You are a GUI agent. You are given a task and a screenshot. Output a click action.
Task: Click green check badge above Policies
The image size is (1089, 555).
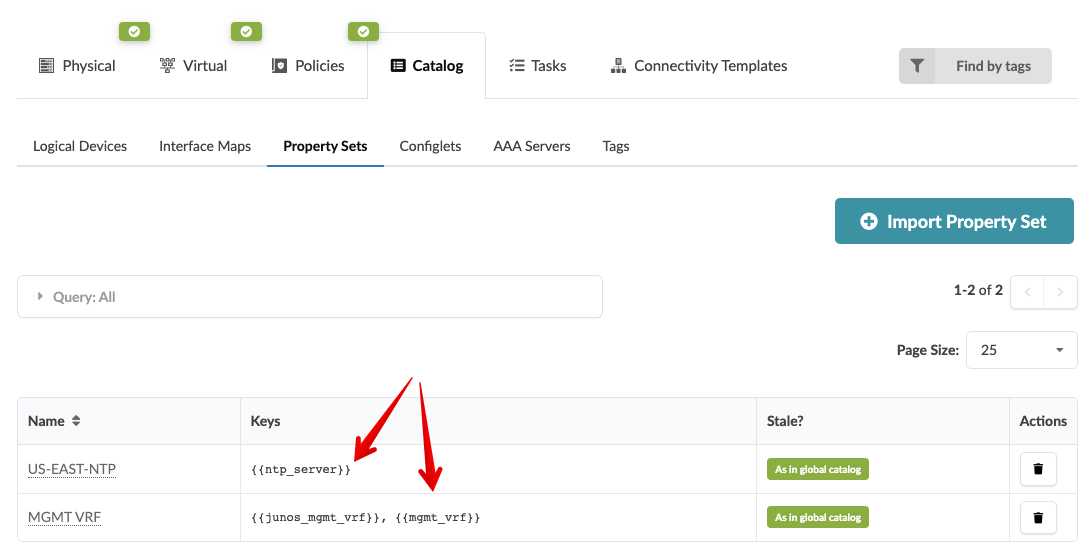click(363, 31)
